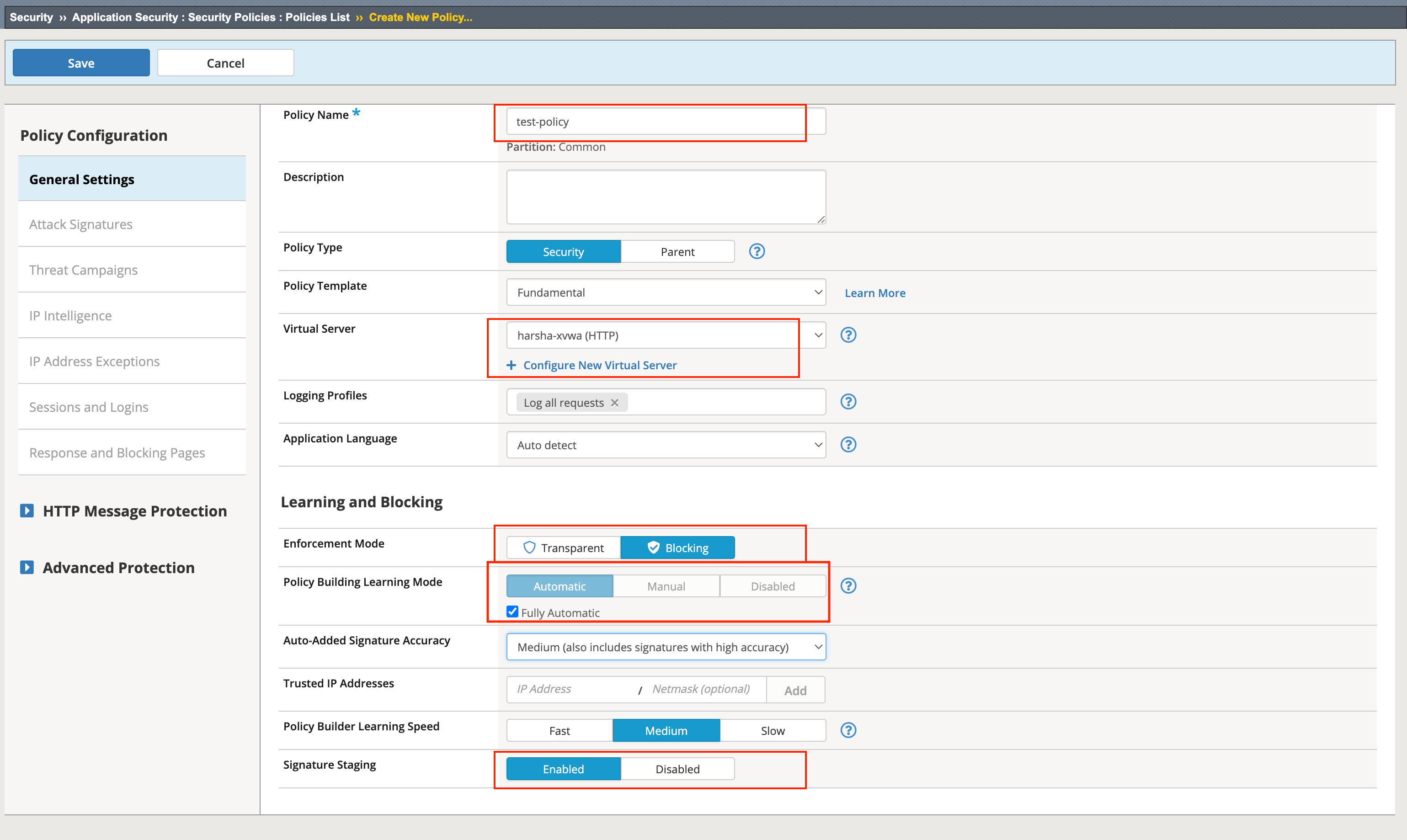Viewport: 1407px width, 840px height.
Task: Switch Enforcement Mode to Transparent
Action: (563, 548)
